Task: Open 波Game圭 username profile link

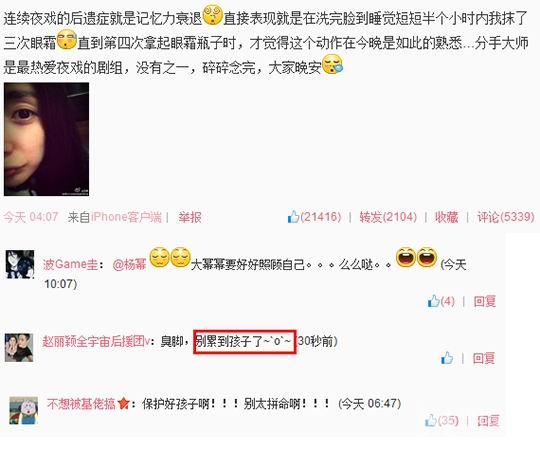Action: pos(70,264)
